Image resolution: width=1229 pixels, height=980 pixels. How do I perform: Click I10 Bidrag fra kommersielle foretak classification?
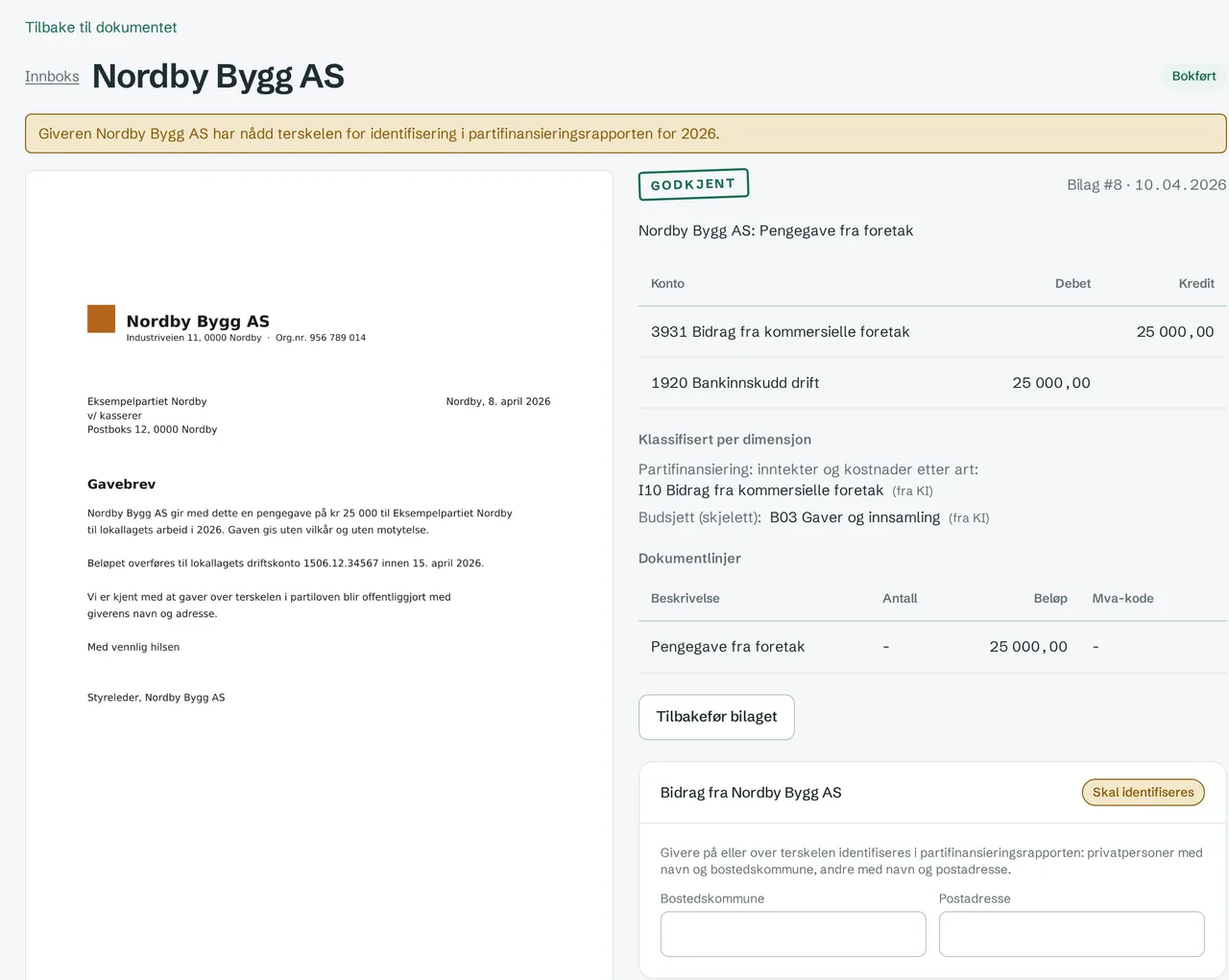click(x=760, y=490)
